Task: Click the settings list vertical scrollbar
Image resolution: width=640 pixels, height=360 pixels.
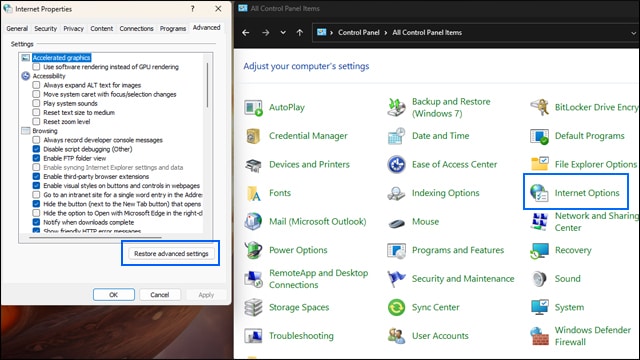Action: click(x=207, y=85)
